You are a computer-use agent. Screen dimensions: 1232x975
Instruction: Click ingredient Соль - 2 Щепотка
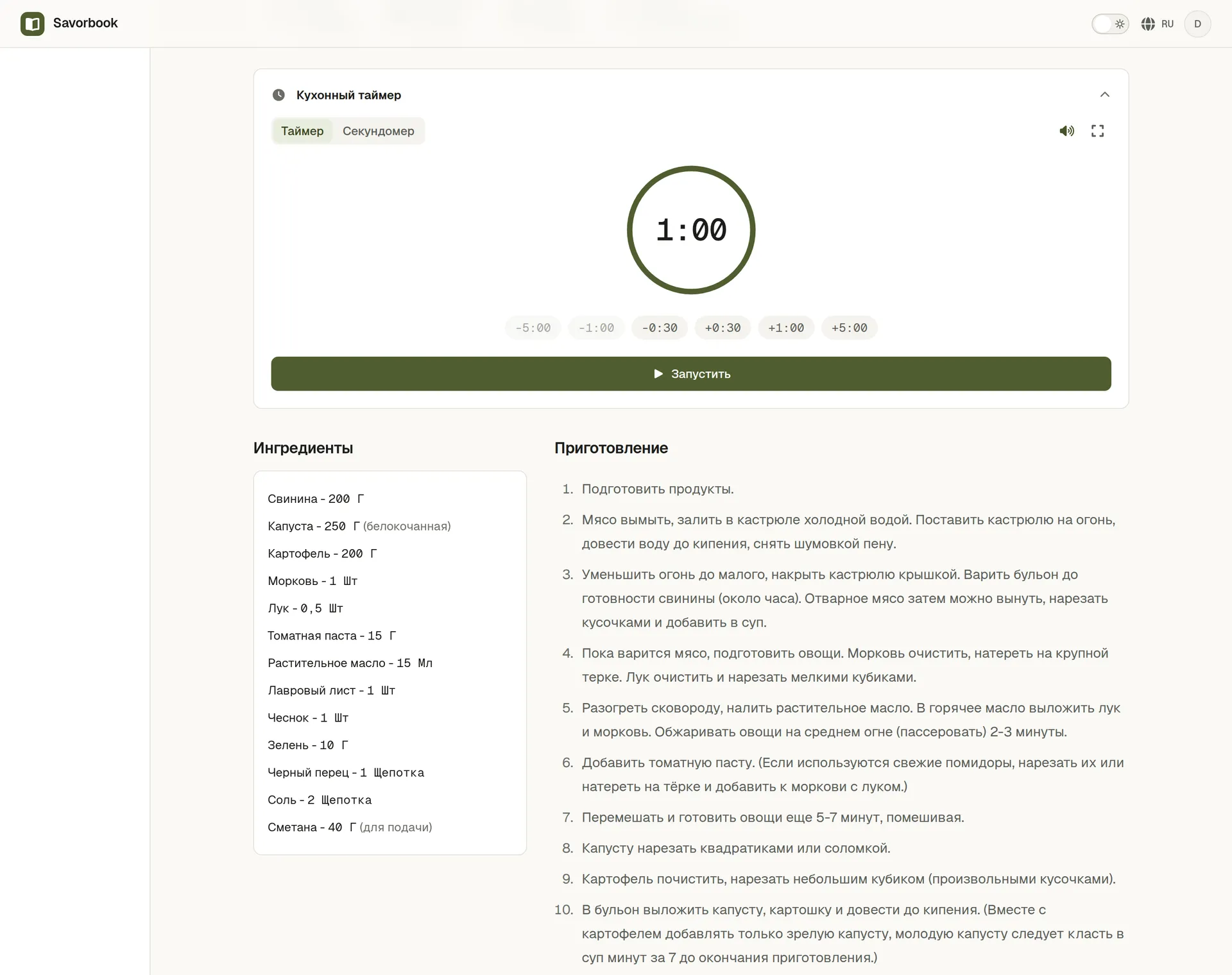tap(320, 800)
